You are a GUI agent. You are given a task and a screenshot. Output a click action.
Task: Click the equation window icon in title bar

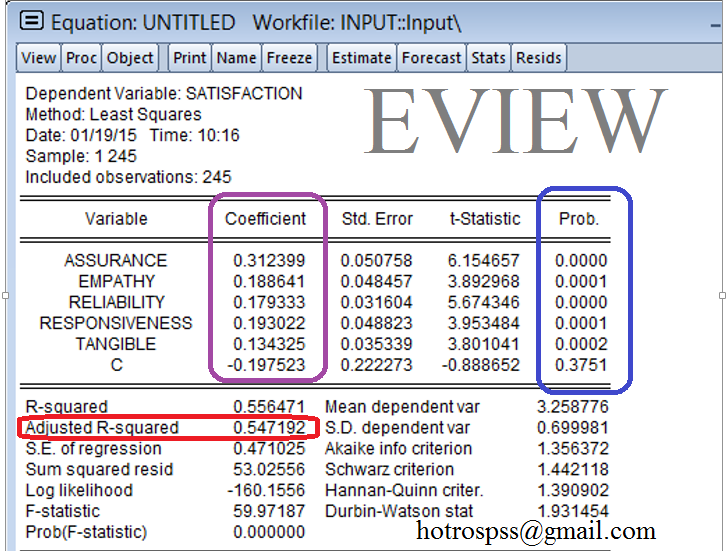(x=32, y=21)
